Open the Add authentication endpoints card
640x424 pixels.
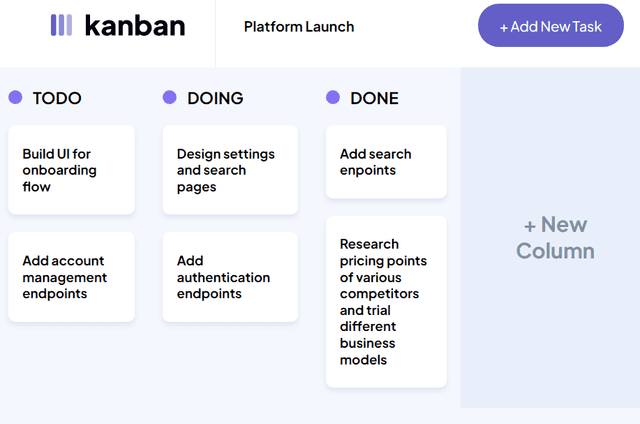pos(230,277)
